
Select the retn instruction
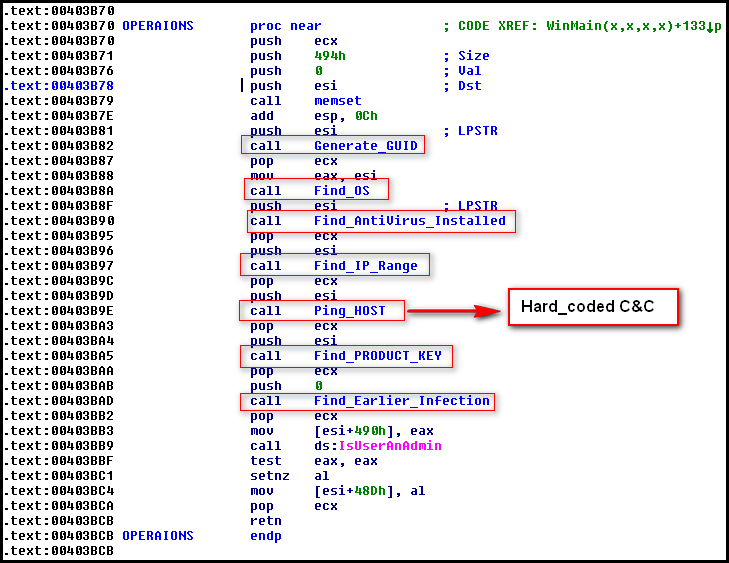click(x=265, y=521)
